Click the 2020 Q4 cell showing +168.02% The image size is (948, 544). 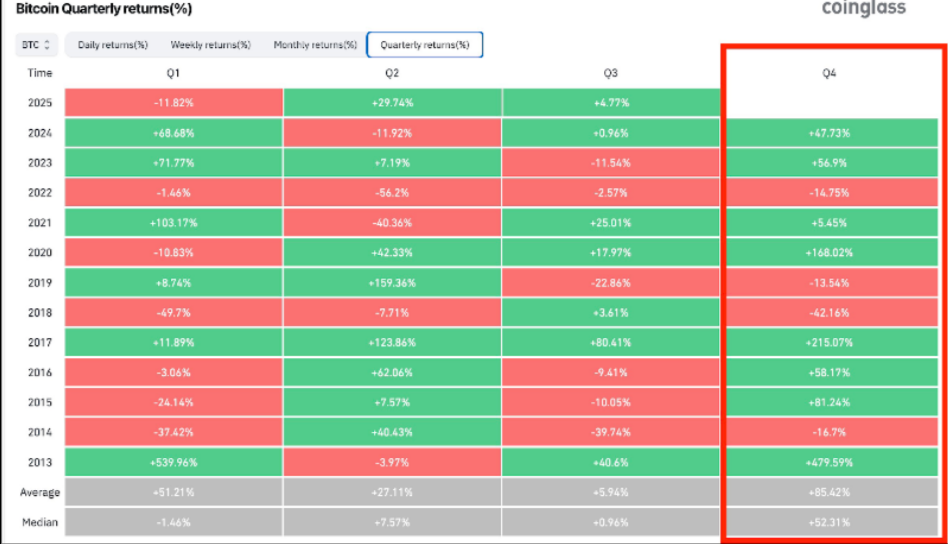pos(828,253)
